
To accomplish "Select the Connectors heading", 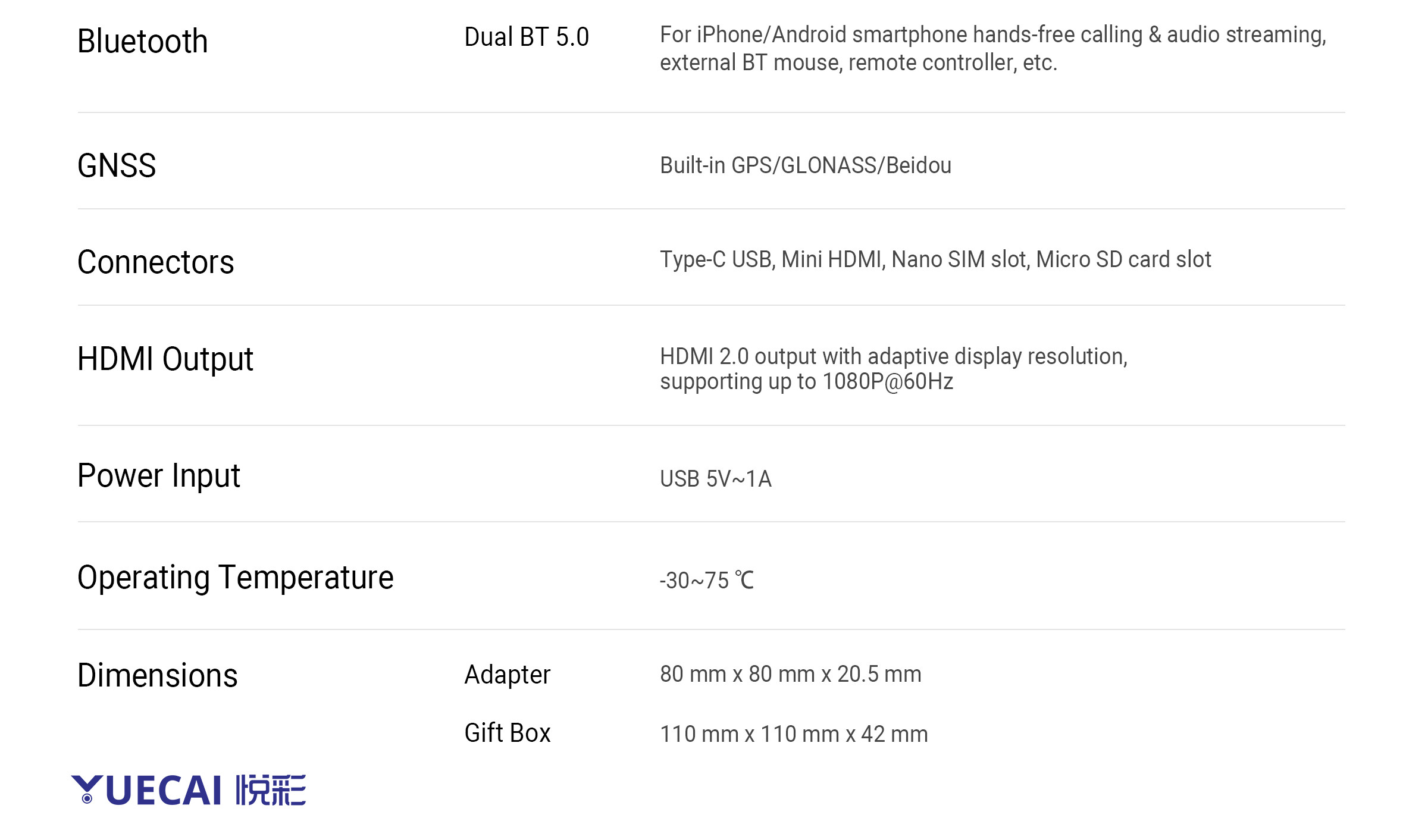I will point(156,262).
